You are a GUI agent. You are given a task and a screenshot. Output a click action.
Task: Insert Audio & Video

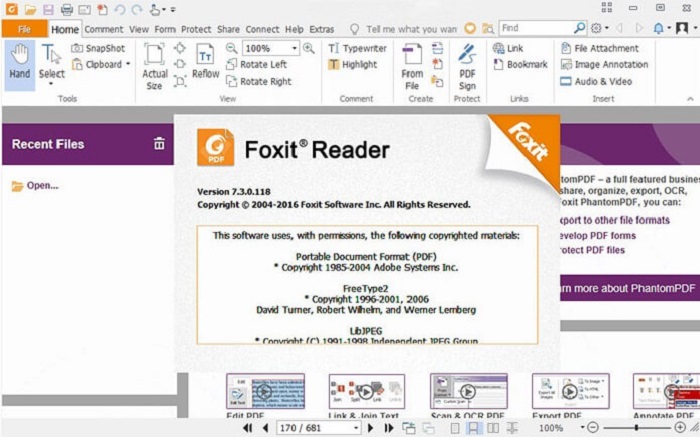[x=596, y=81]
